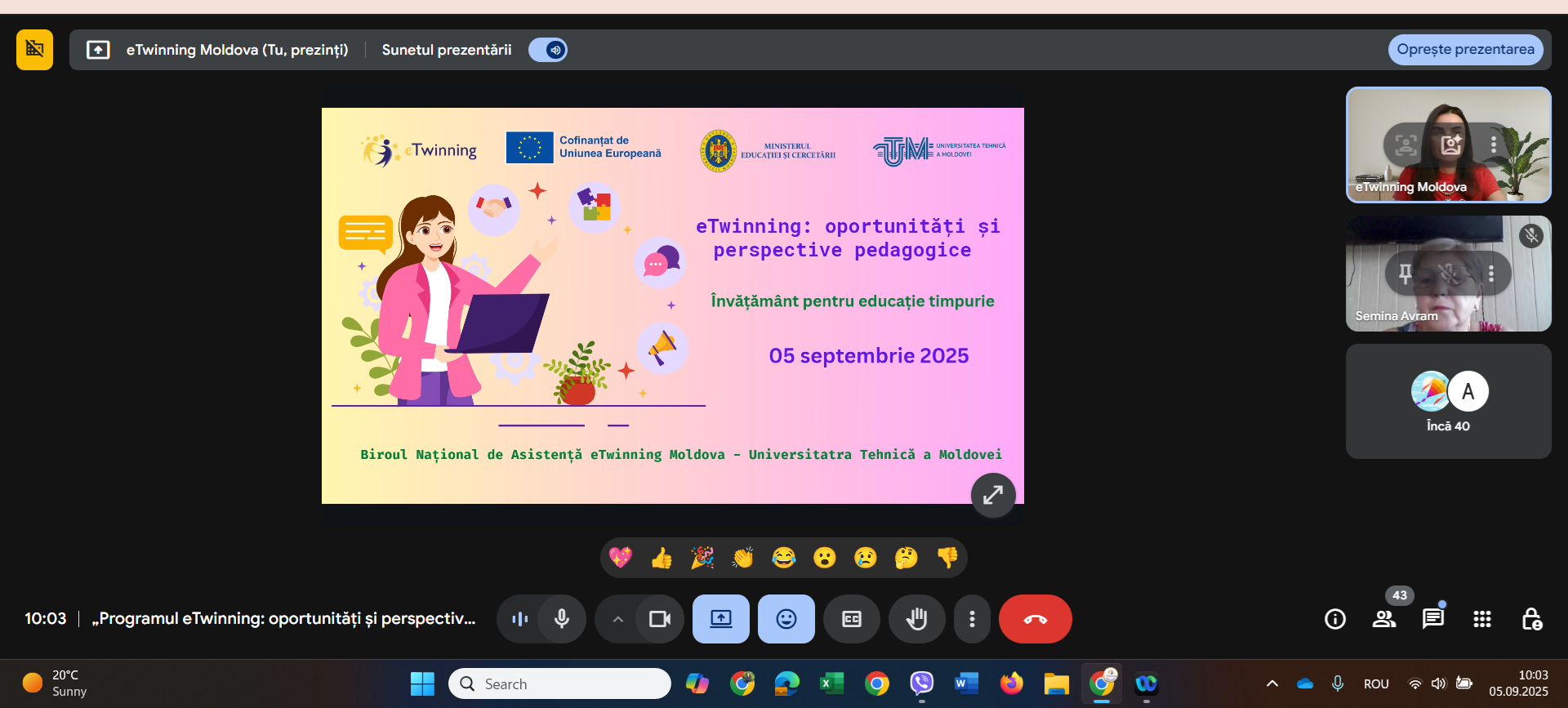Click the presenting screen icon beside eTwinning Moldova
Screen dimensions: 1568x708
(x=98, y=50)
